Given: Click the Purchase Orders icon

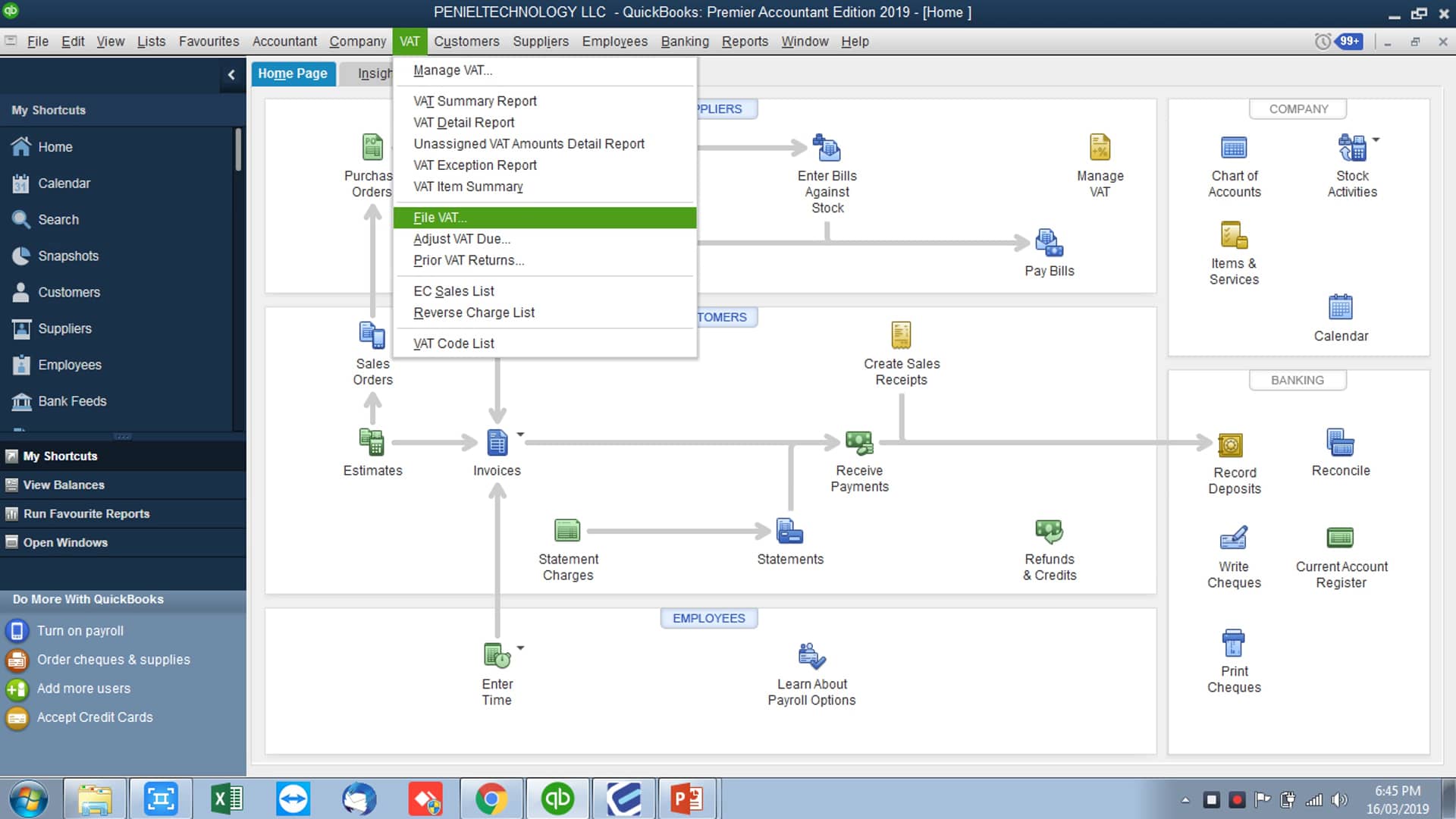Looking at the screenshot, I should coord(372,147).
